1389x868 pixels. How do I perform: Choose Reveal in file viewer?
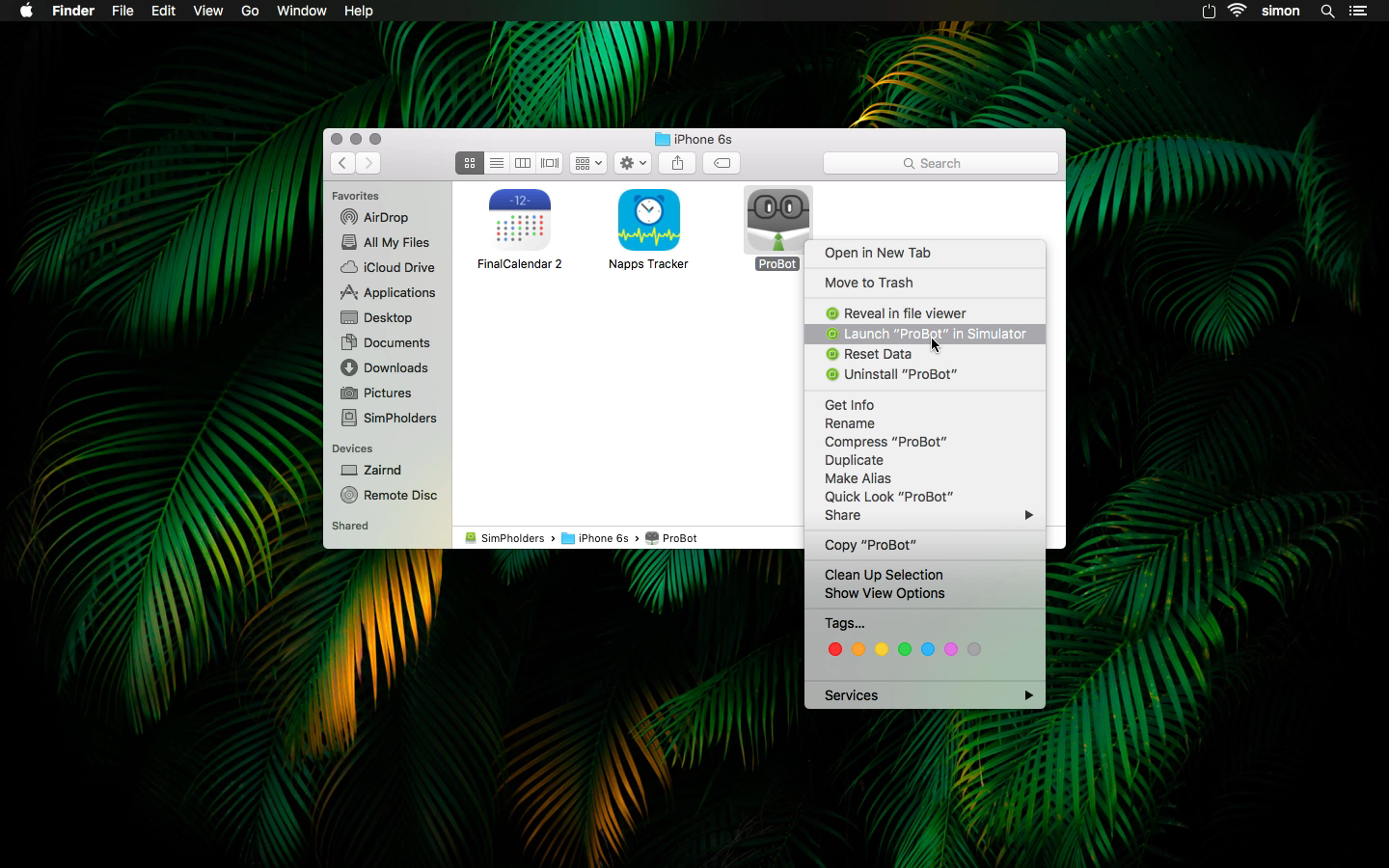[x=925, y=313]
